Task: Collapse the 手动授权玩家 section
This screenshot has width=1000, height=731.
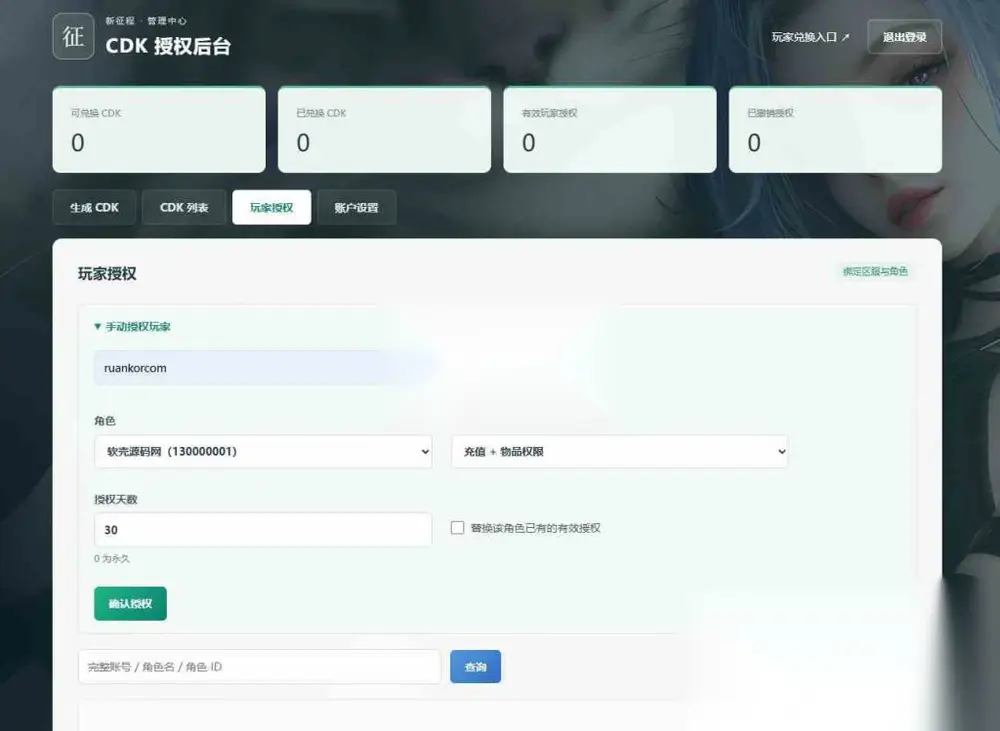Action: 133,327
